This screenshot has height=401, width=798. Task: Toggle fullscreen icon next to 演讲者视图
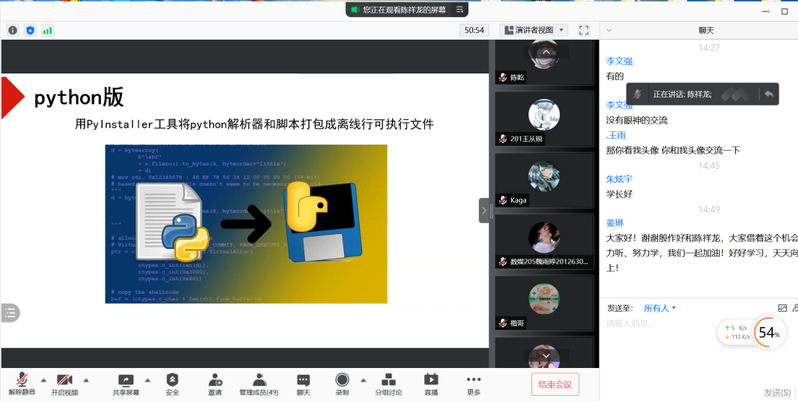tap(584, 30)
